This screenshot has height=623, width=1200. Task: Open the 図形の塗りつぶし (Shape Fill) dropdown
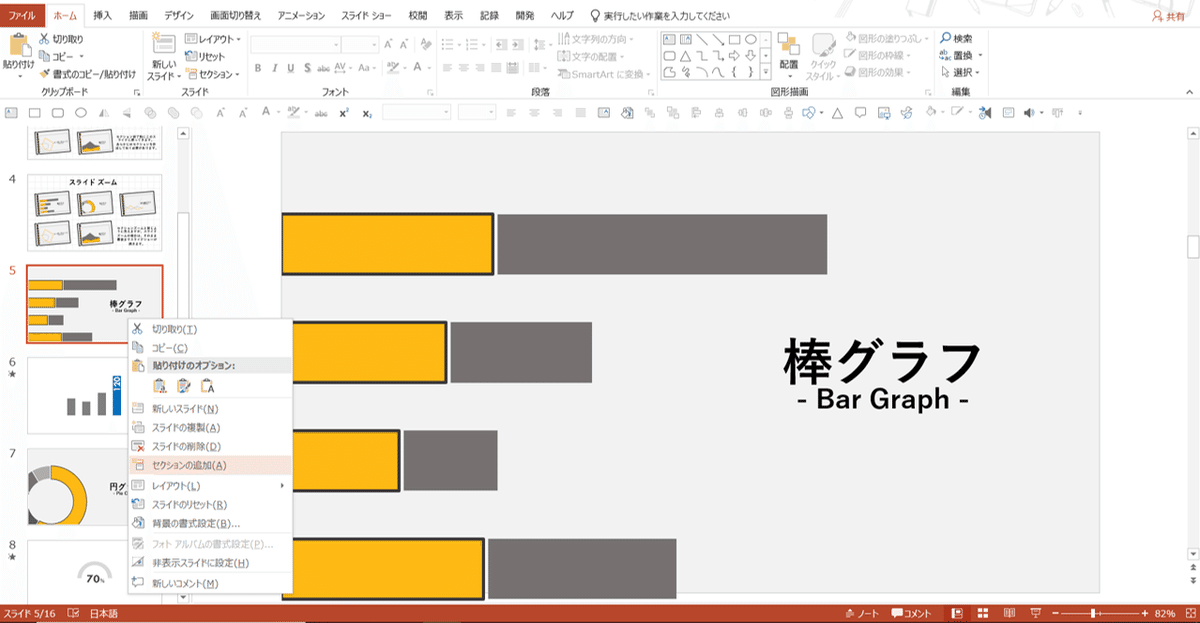coord(887,37)
